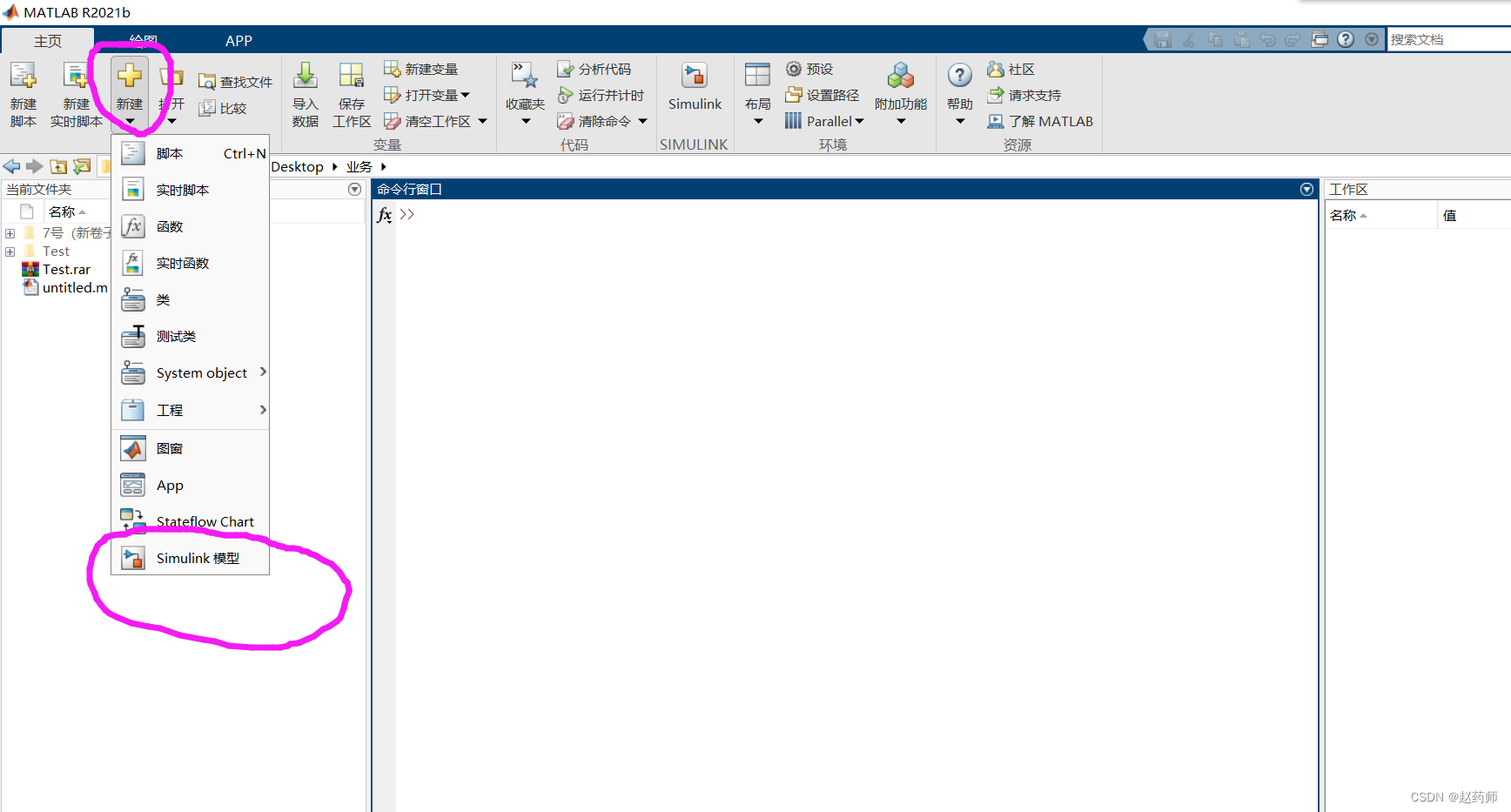Image resolution: width=1511 pixels, height=812 pixels.
Task: Click Set Path (设置路径)
Action: pos(822,95)
